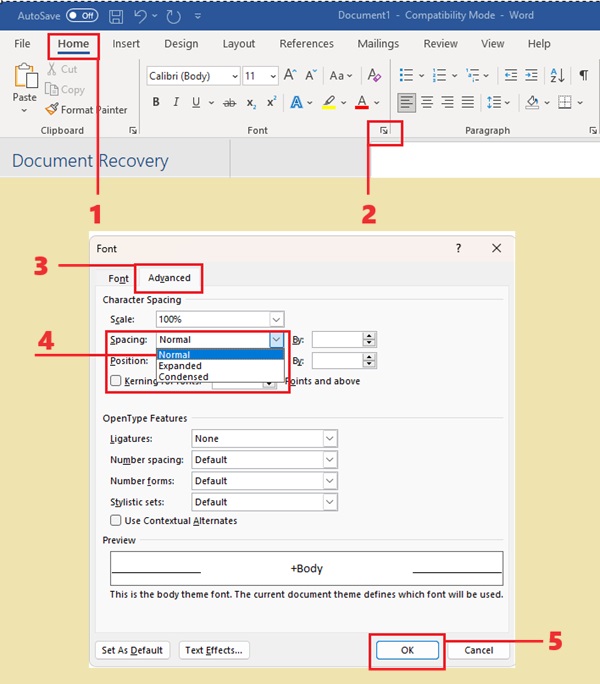Viewport: 600px width, 684px height.
Task: Choose Condensed spacing option
Action: point(220,376)
